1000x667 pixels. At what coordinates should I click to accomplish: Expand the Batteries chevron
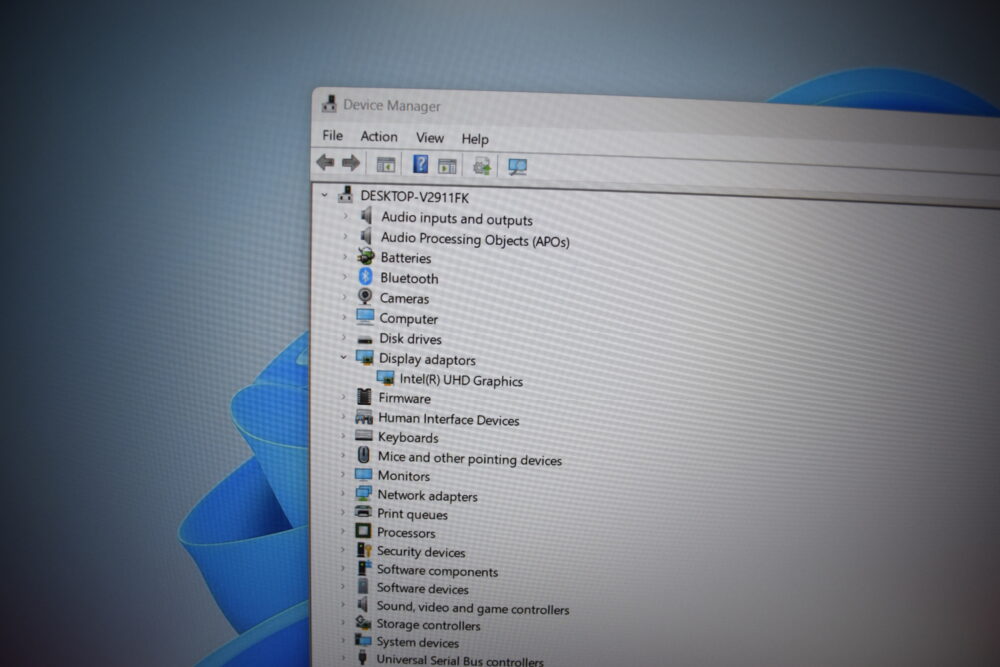[346, 256]
